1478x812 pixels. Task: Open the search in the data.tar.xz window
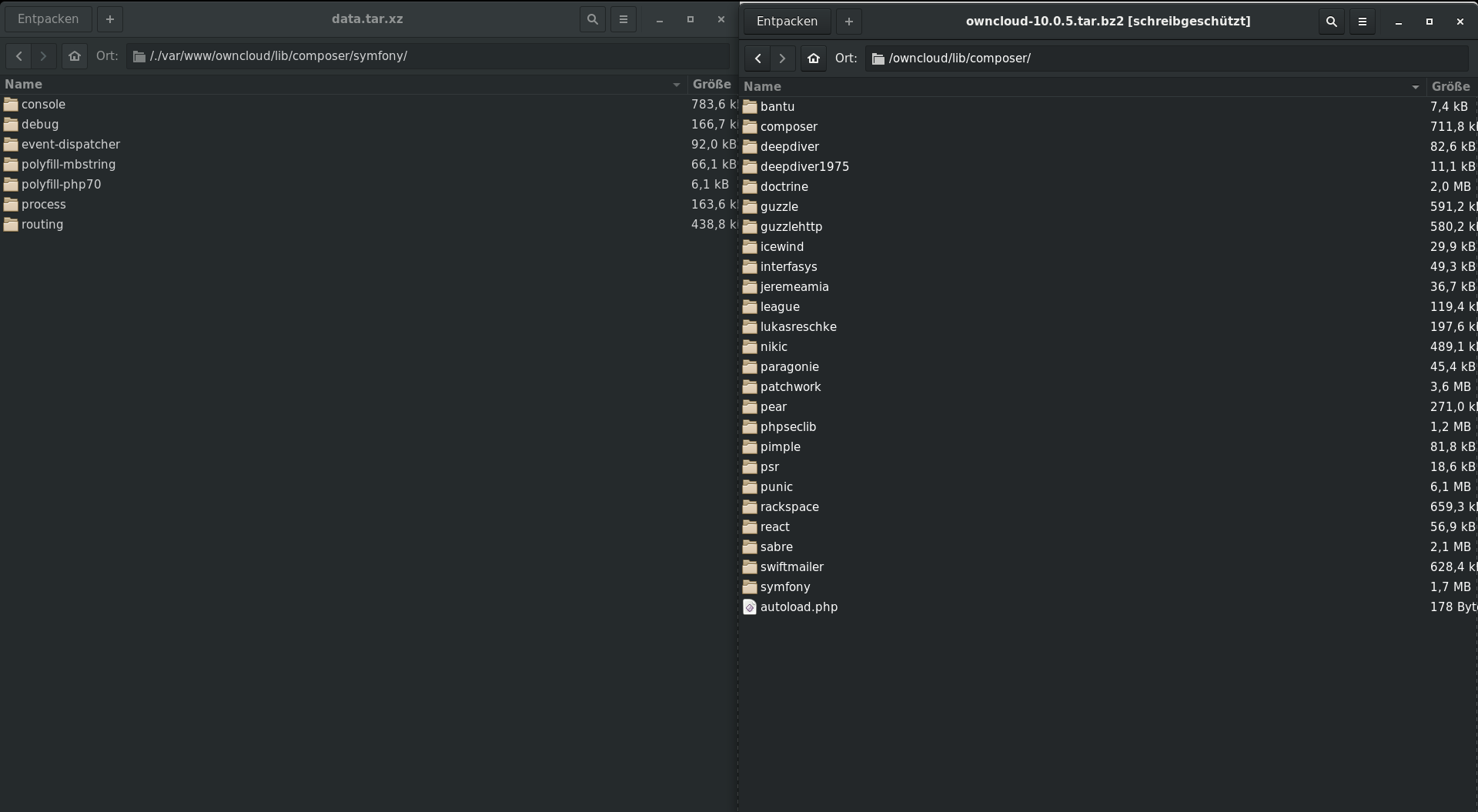point(592,18)
